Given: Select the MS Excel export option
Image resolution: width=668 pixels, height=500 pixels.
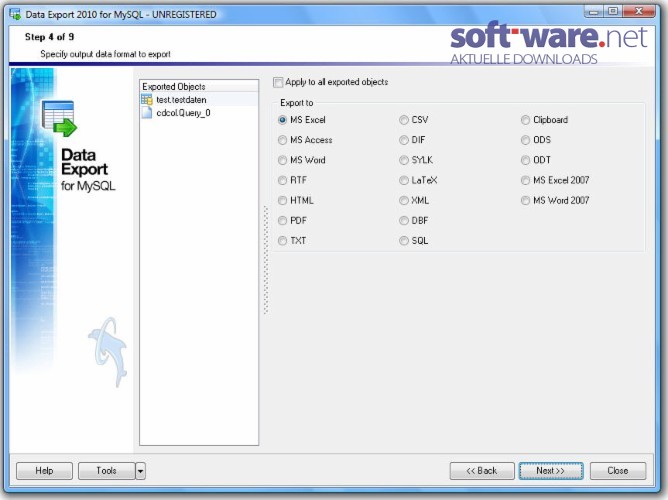Looking at the screenshot, I should pos(282,120).
